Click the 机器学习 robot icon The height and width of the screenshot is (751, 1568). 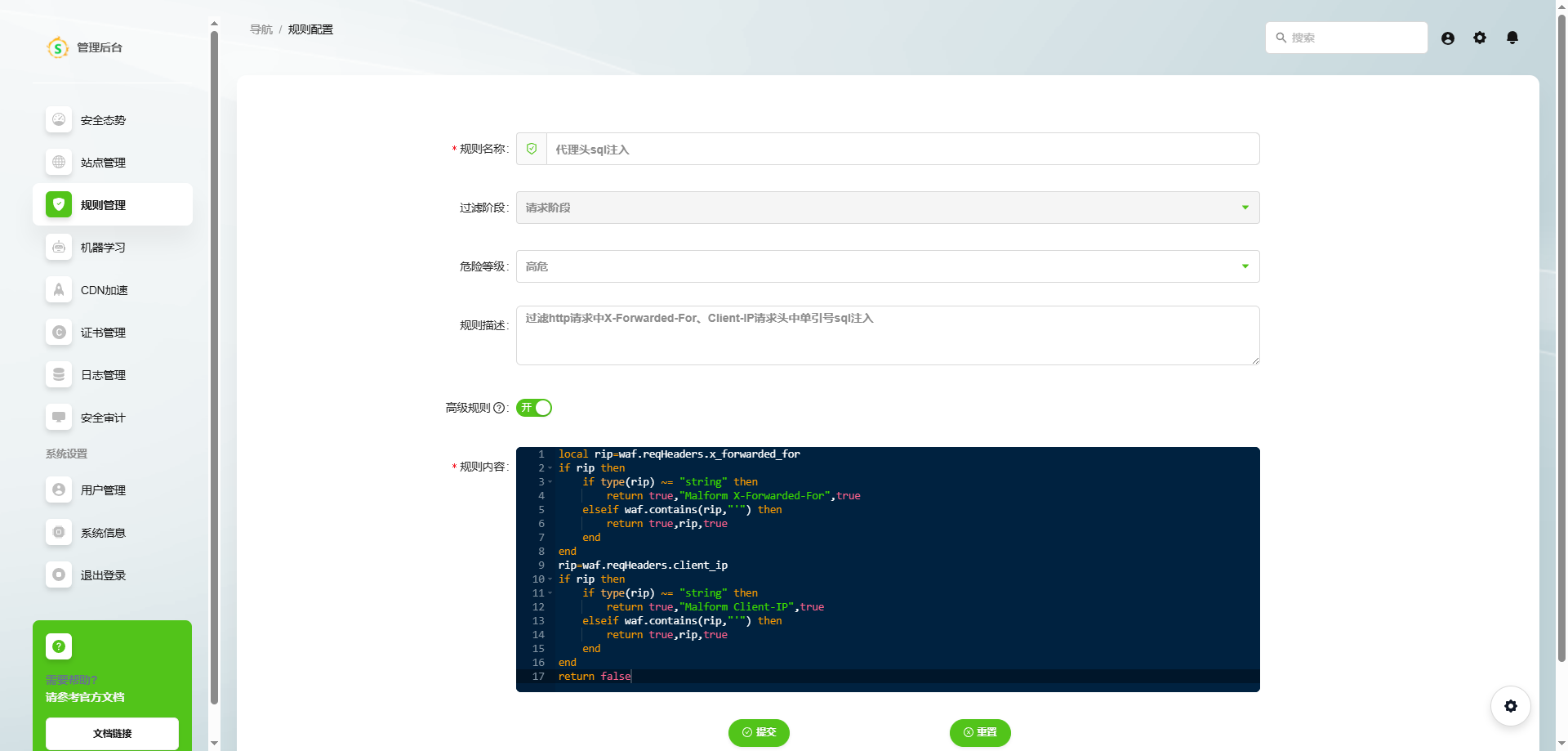click(x=59, y=248)
